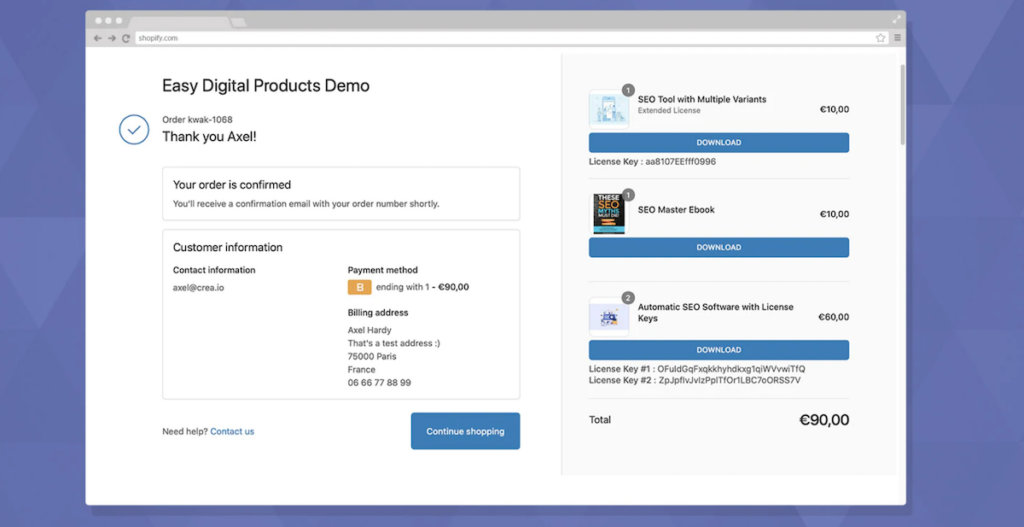Click the email axel@crea.io

(x=199, y=287)
